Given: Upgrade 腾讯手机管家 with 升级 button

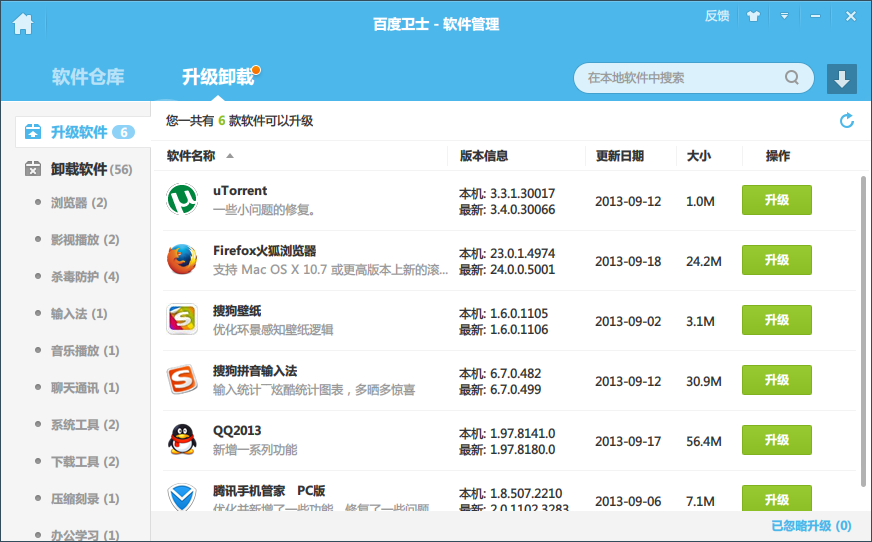Looking at the screenshot, I should point(776,498).
